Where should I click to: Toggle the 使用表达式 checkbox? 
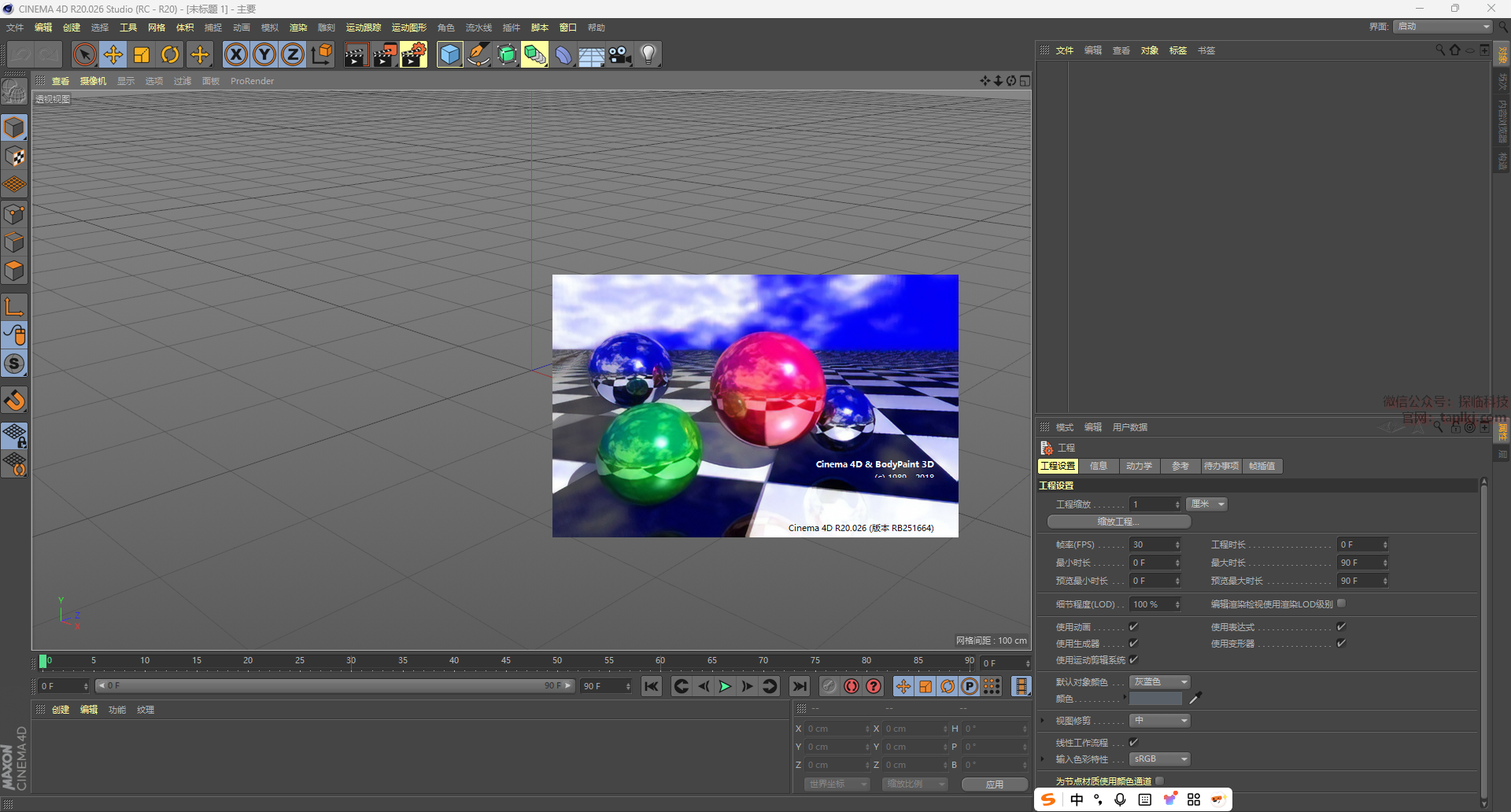point(1341,627)
